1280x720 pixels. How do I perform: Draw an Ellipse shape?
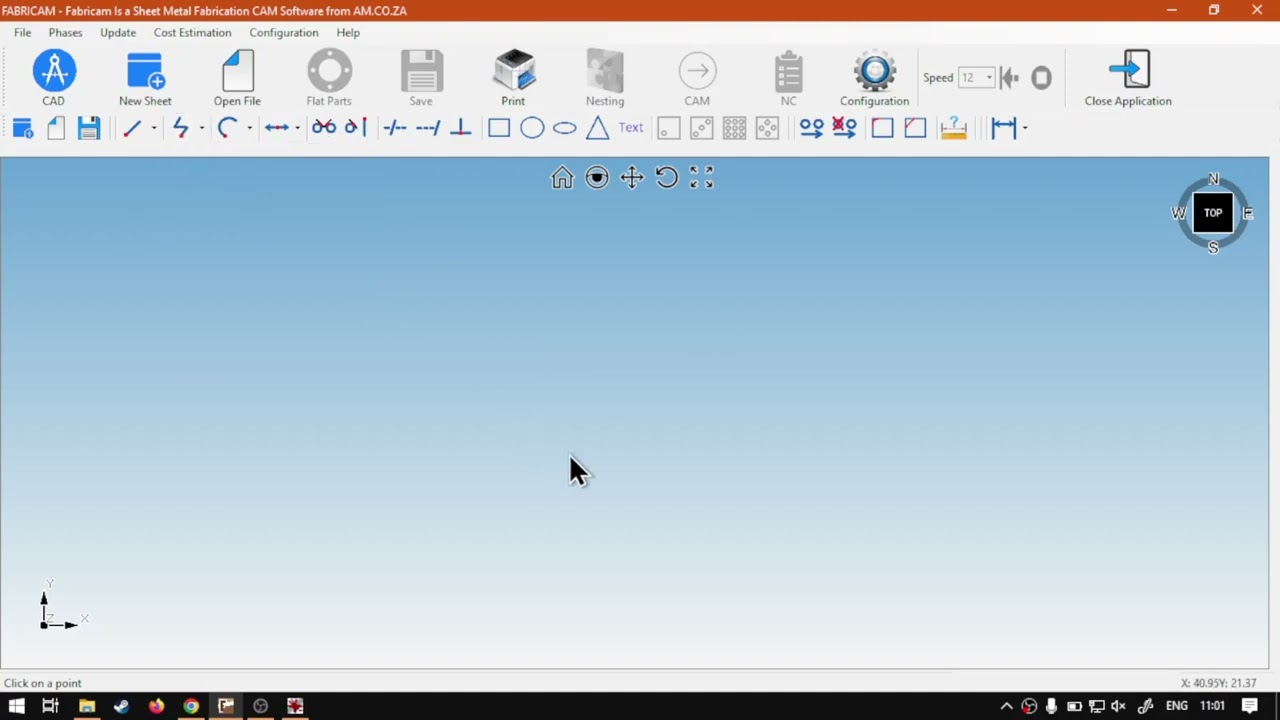tap(565, 128)
